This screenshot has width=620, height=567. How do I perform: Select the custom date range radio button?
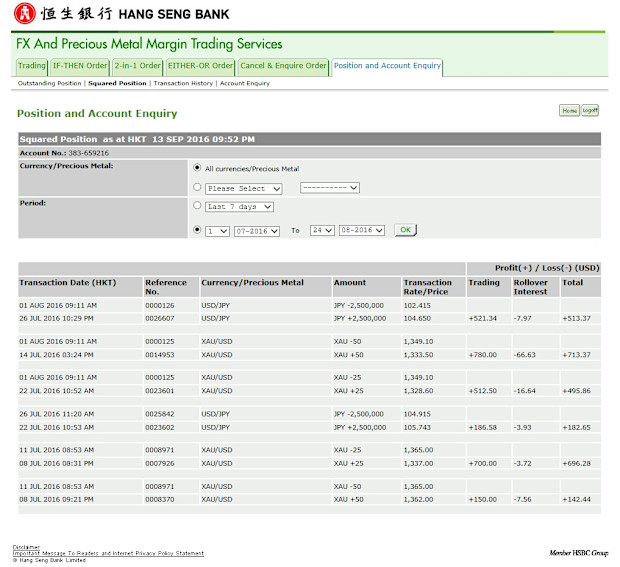click(x=197, y=230)
